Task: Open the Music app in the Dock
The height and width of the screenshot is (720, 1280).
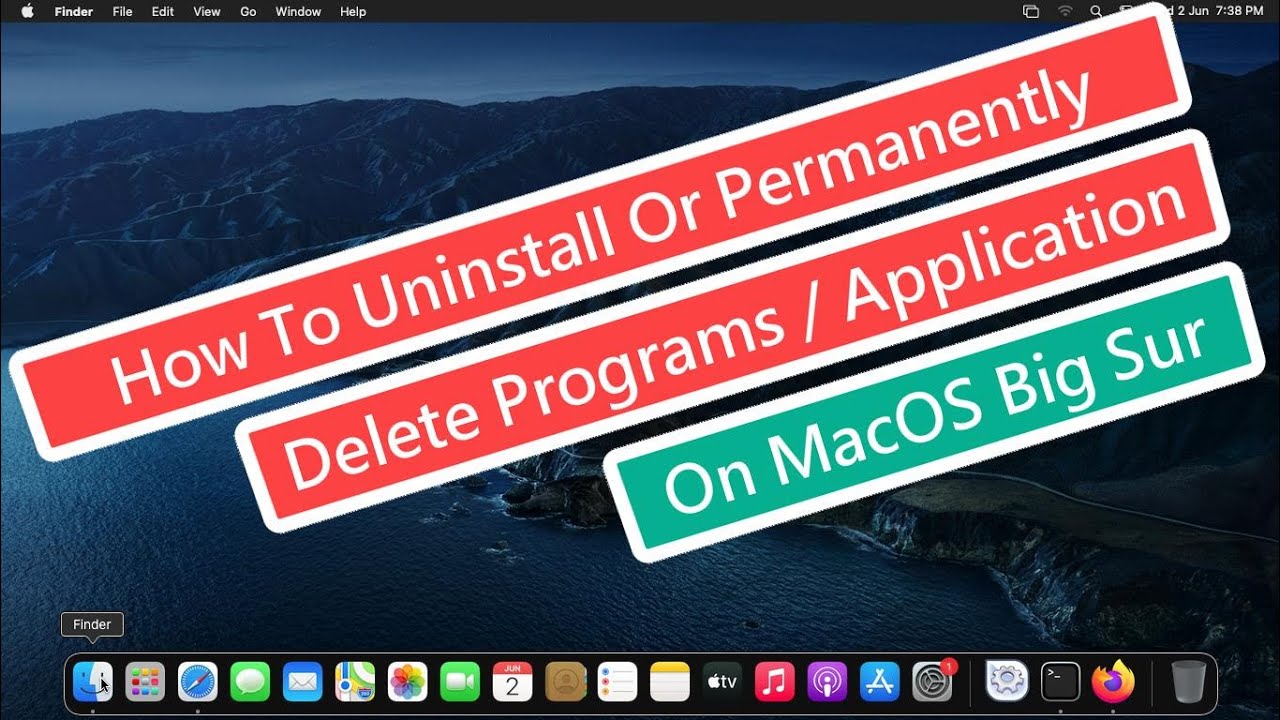Action: tap(775, 682)
